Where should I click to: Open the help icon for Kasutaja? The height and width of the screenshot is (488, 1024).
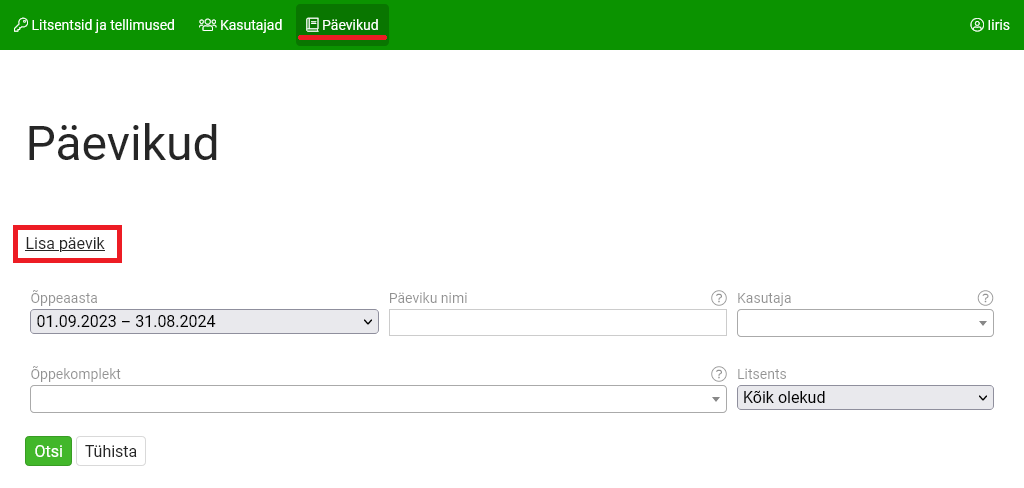[x=985, y=298]
